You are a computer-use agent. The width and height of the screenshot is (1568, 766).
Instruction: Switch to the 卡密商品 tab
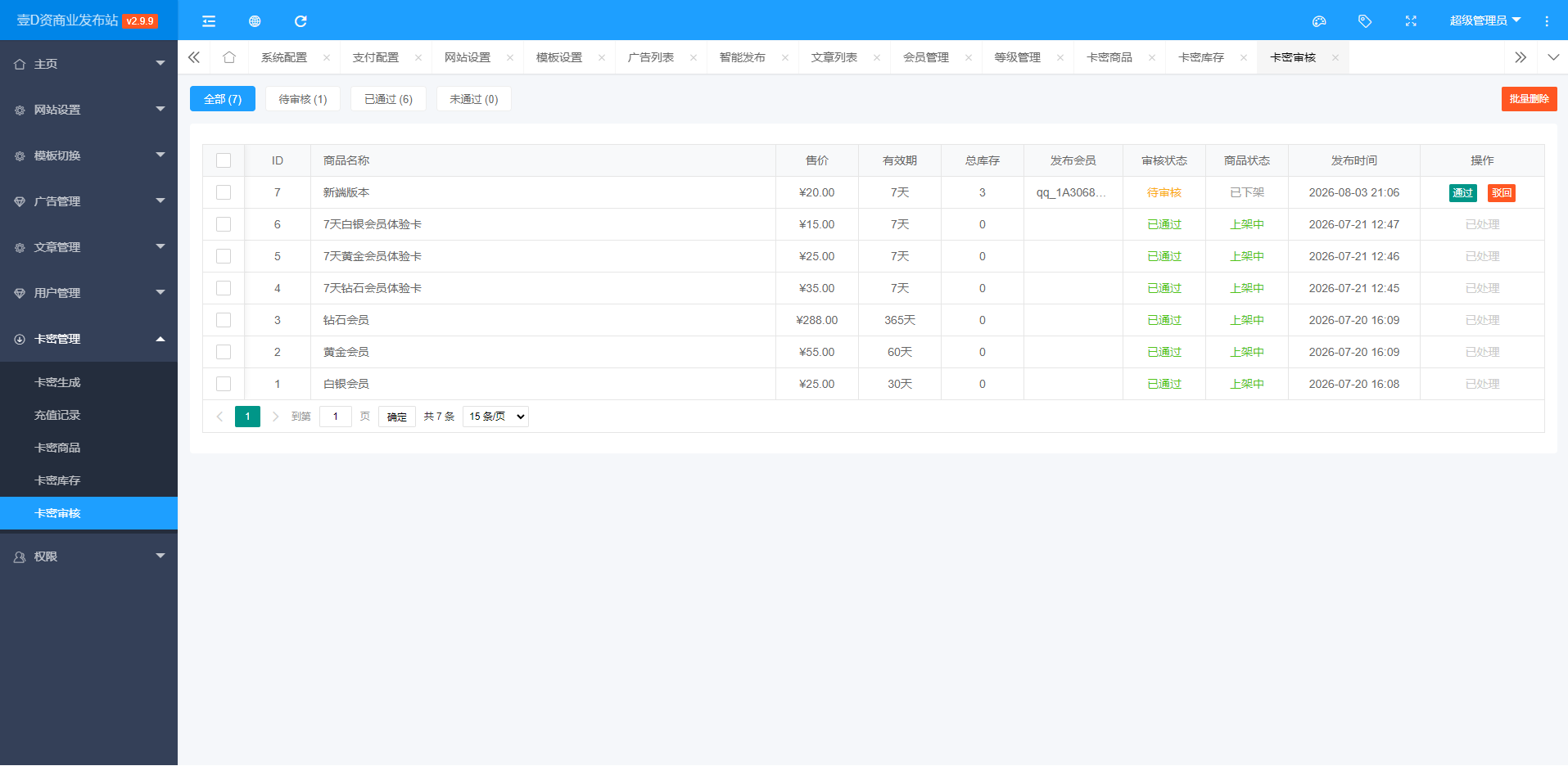(x=1109, y=57)
